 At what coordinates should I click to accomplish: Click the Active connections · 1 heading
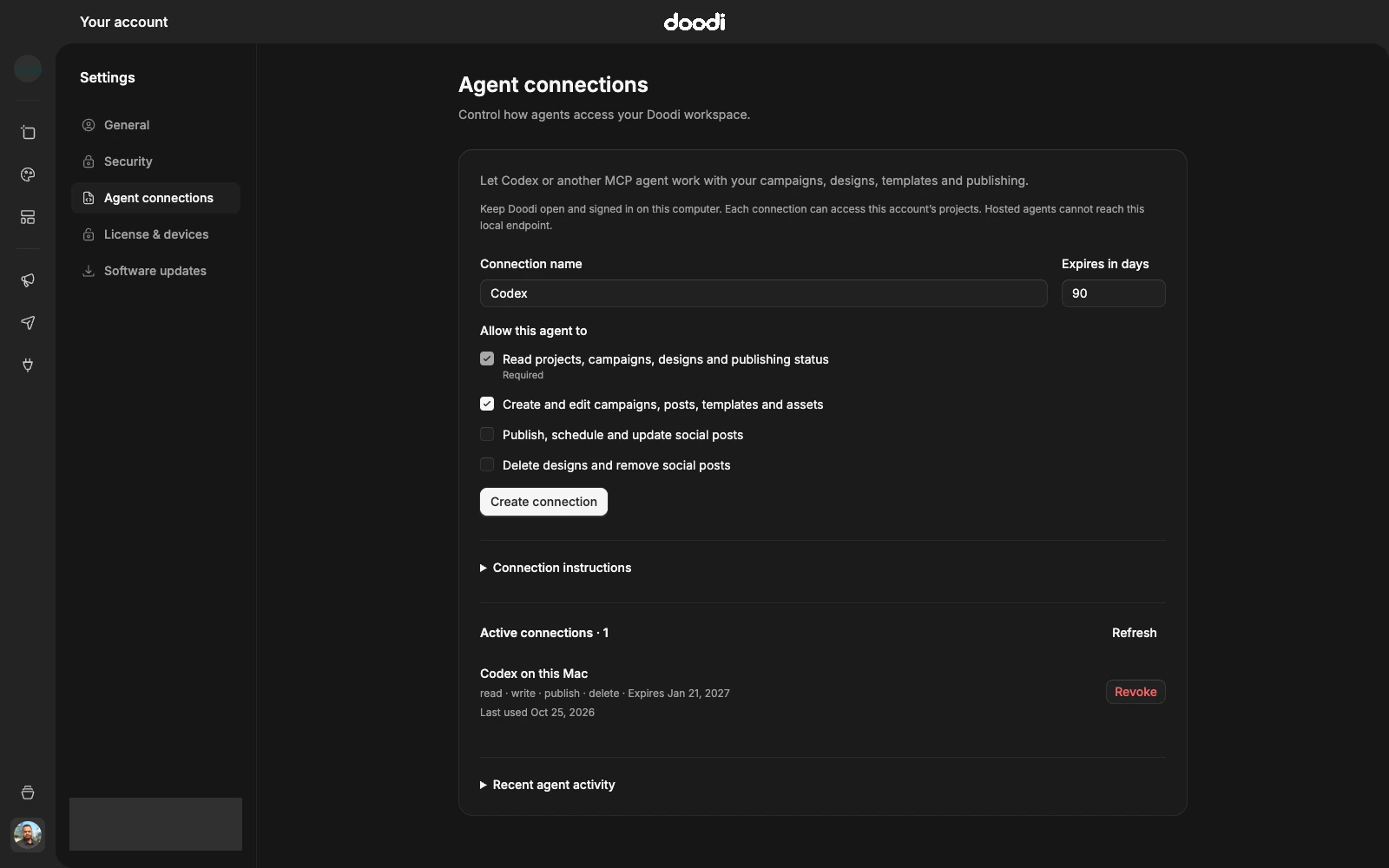tap(544, 633)
